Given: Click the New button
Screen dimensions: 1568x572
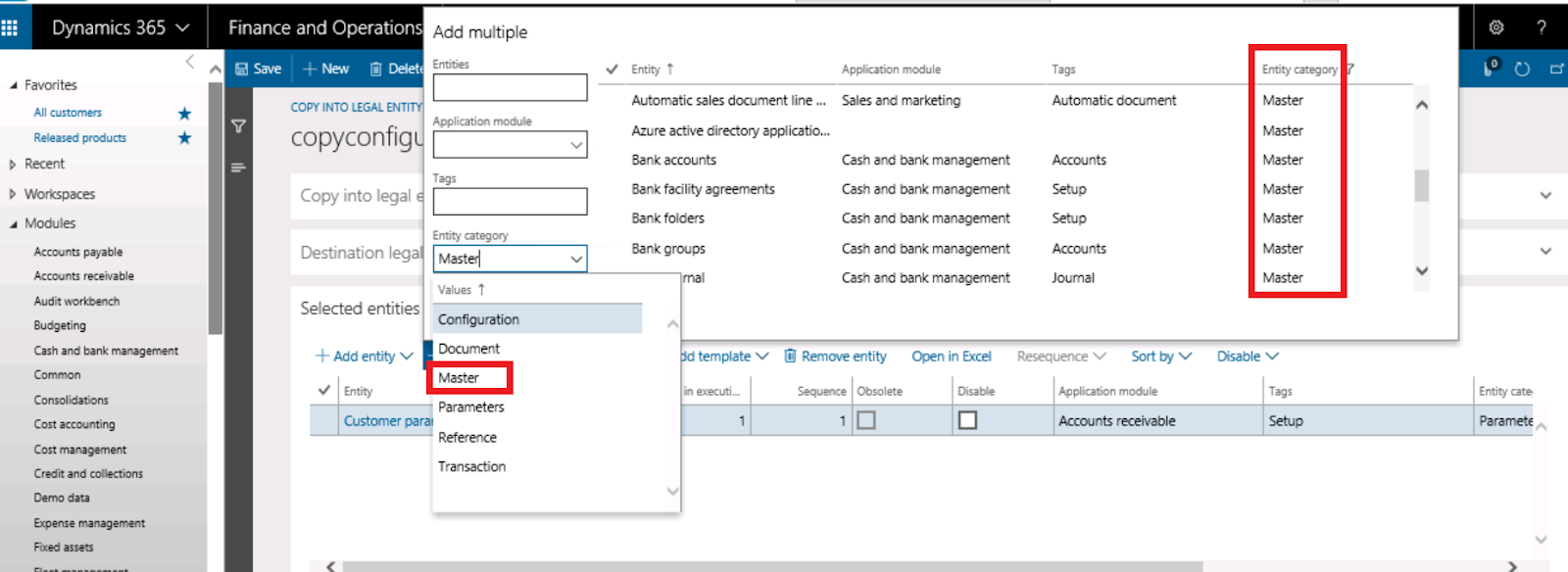Looking at the screenshot, I should pos(325,69).
